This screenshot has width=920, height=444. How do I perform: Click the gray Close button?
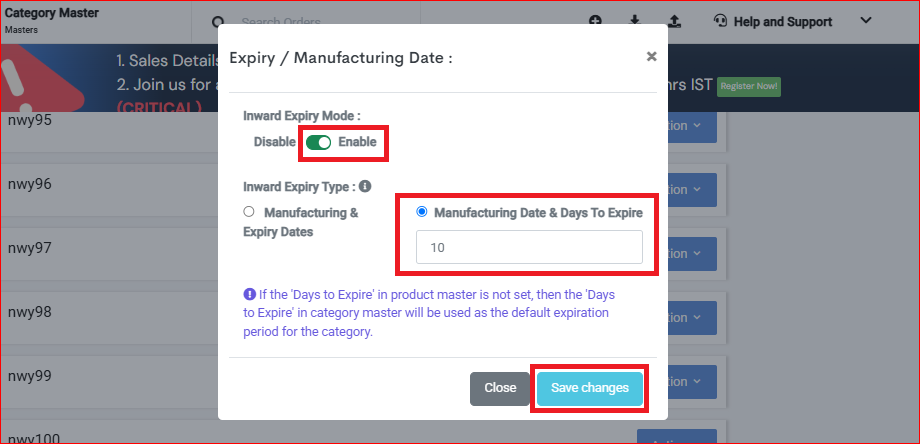click(500, 388)
